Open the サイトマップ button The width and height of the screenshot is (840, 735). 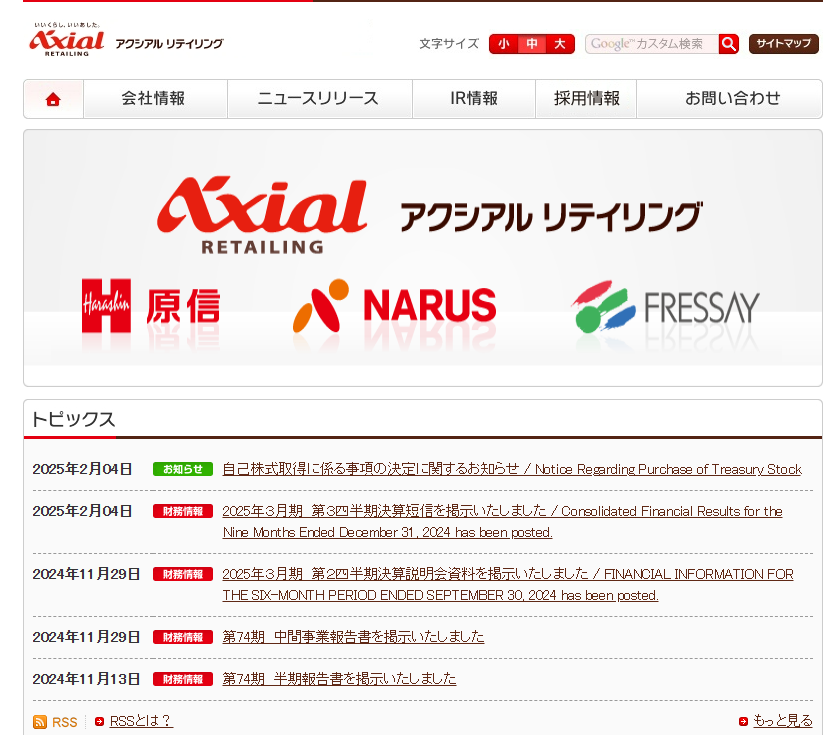click(784, 44)
